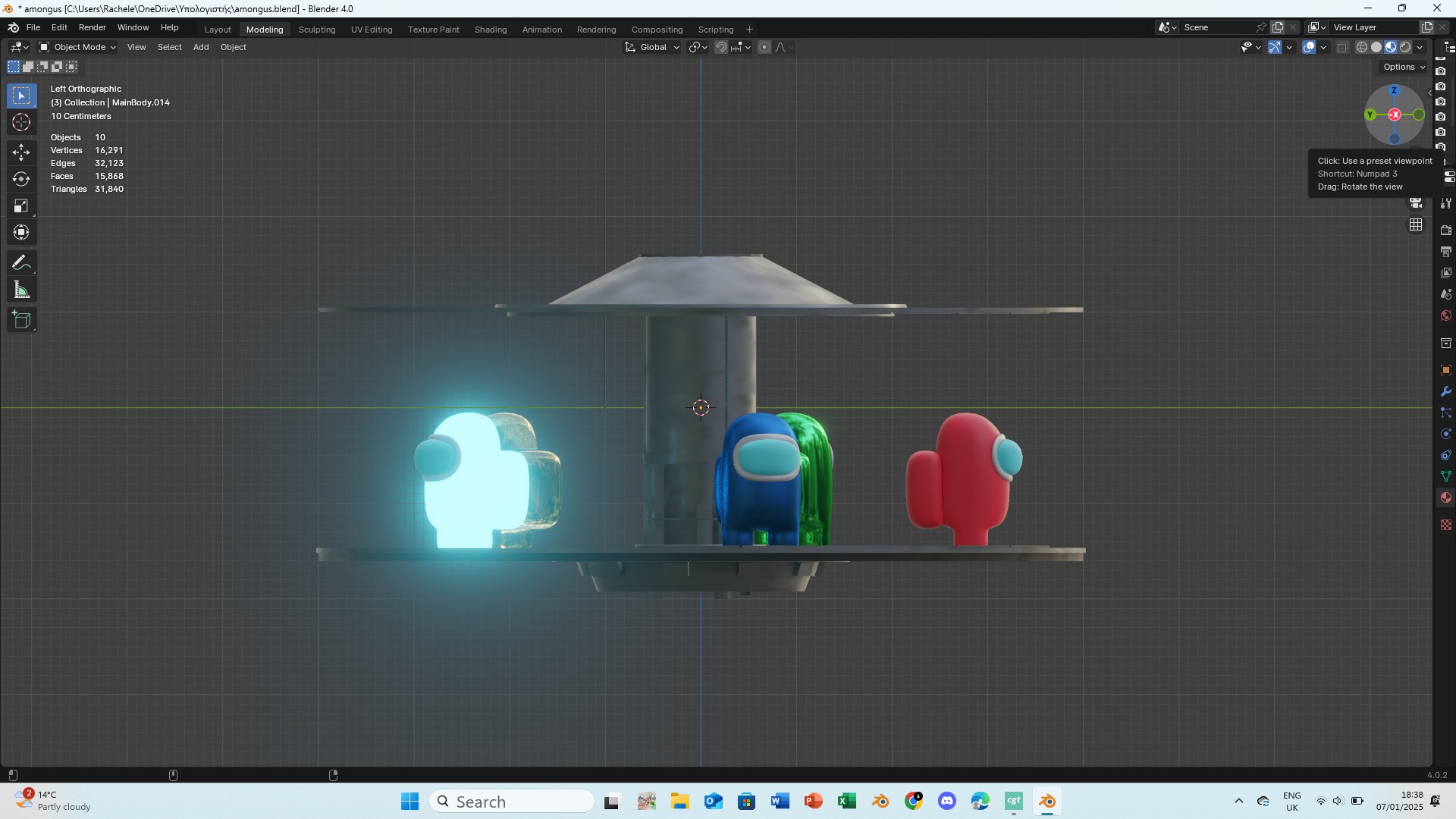Switch perspective/orthographic grid view button
The image size is (1456, 819).
point(1416,225)
